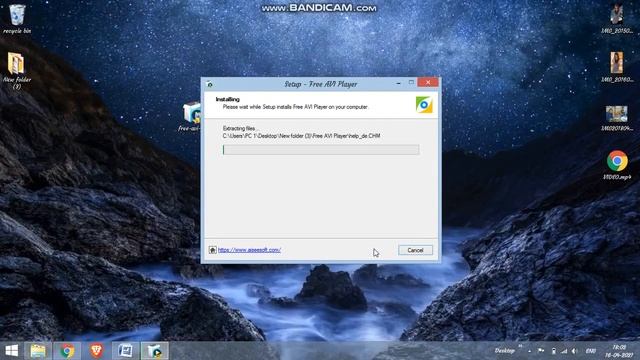The height and width of the screenshot is (360, 640).
Task: Open the aiseesoft.com website link
Action: [249, 250]
